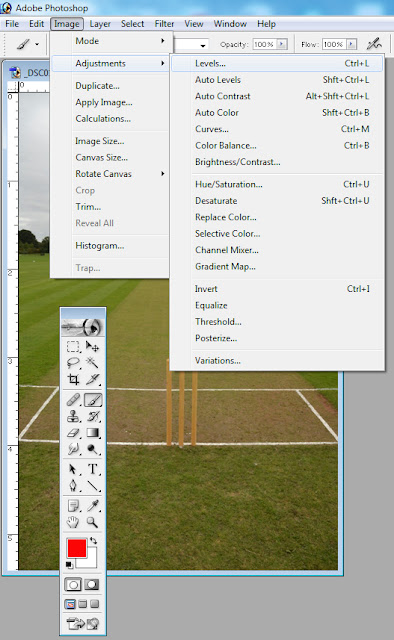394x640 pixels.
Task: Click the red foreground color swatch
Action: 76,548
